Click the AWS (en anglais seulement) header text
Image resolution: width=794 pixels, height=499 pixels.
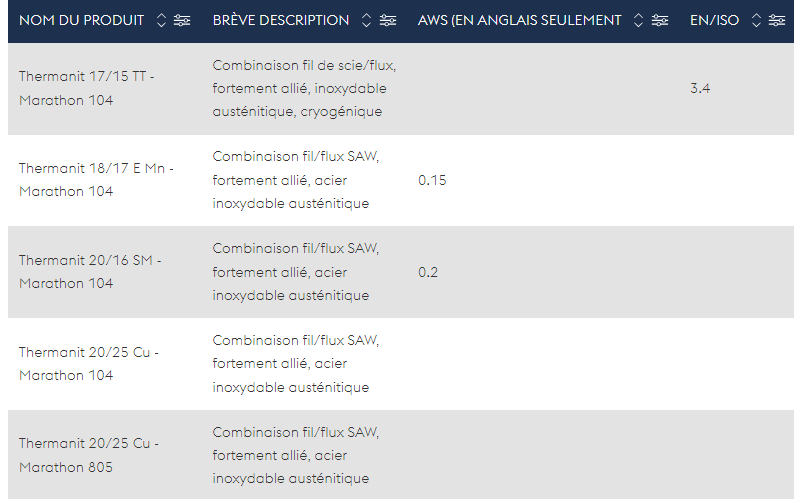click(x=519, y=21)
